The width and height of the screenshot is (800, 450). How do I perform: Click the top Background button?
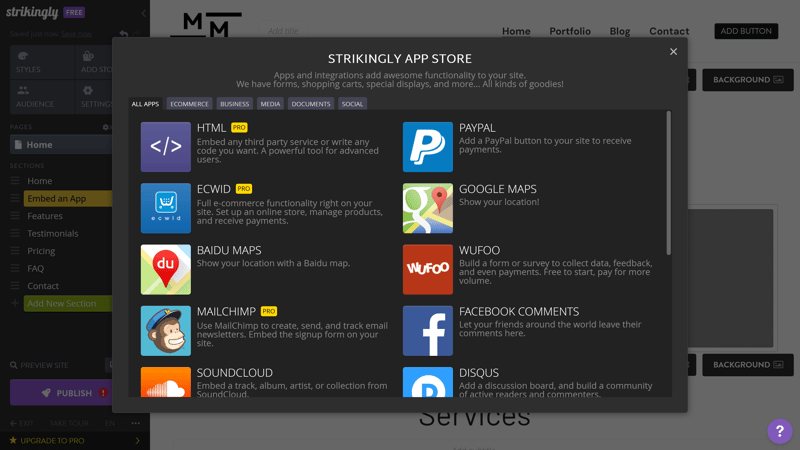coord(748,80)
